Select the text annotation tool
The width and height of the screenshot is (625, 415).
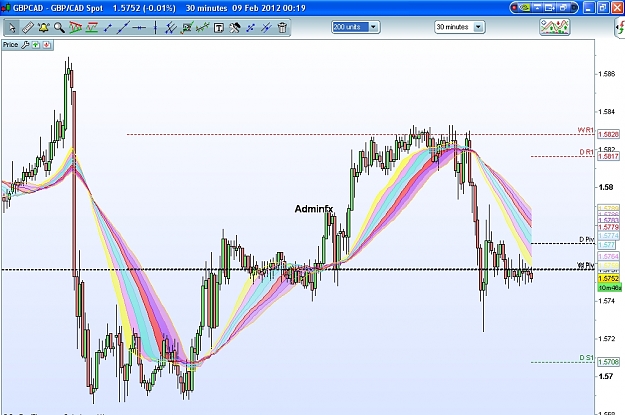(218, 28)
